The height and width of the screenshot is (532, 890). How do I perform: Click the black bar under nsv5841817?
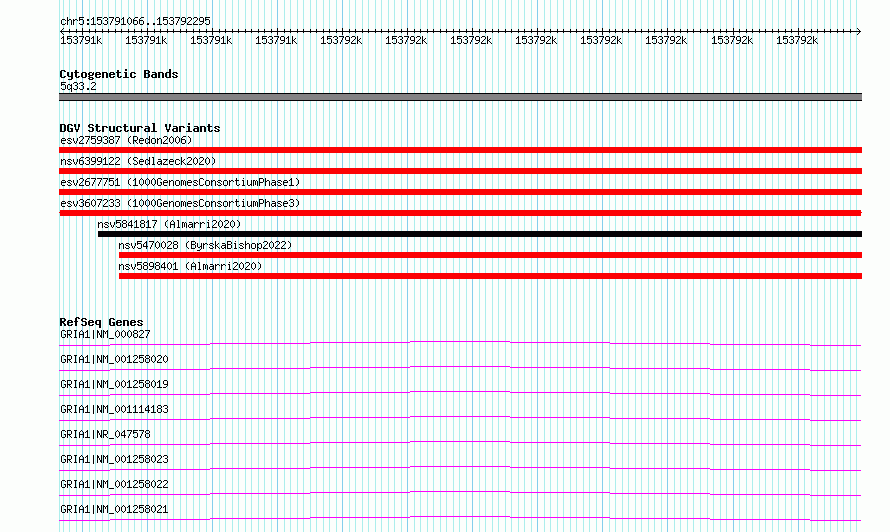480,234
